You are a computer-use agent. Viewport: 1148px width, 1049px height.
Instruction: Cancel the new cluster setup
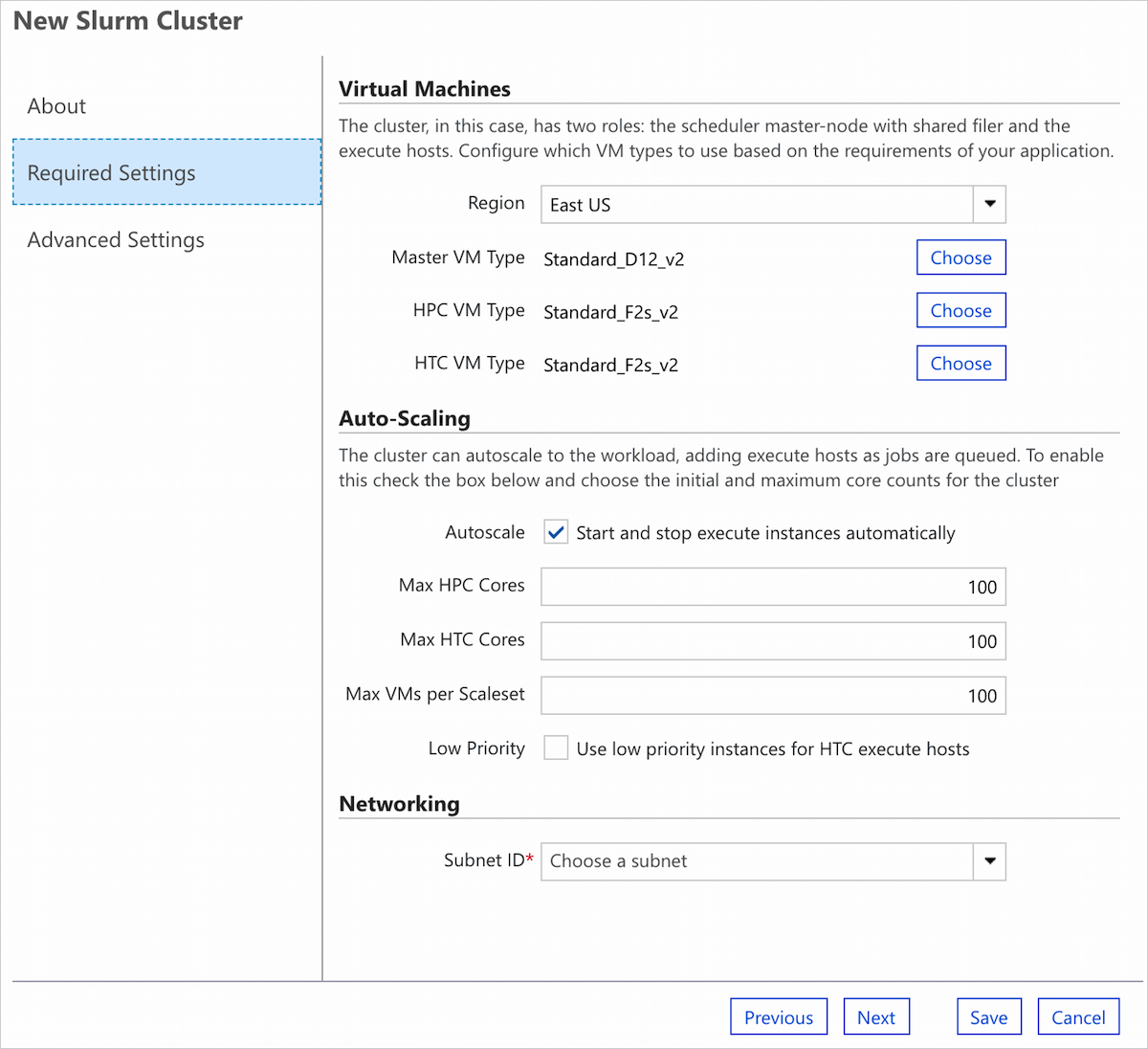point(1077,1017)
